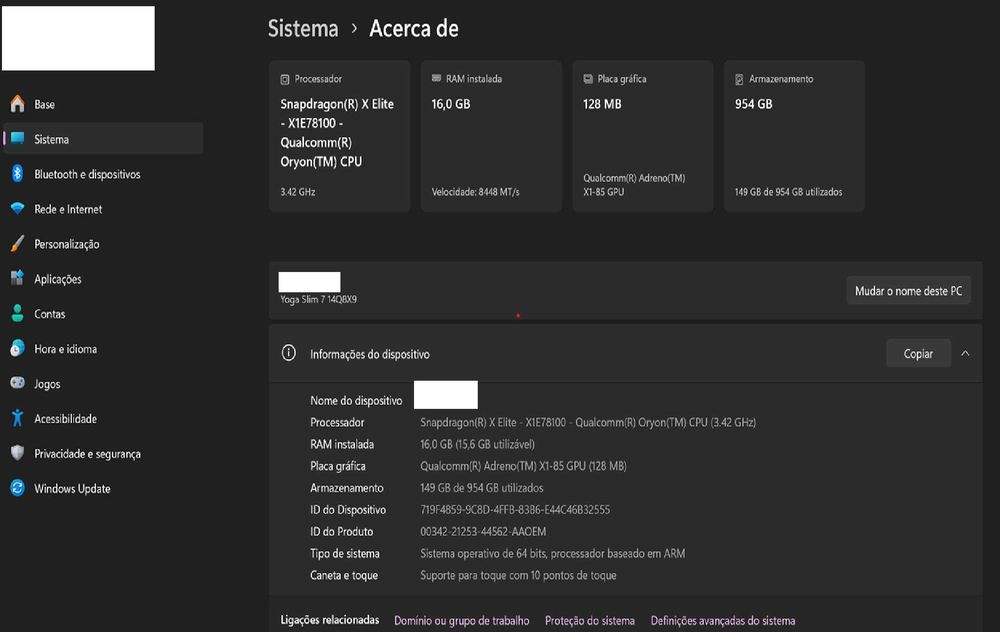Viewport: 1000px width, 632px height.
Task: Open Definições avançadas do sistema link
Action: (x=723, y=621)
